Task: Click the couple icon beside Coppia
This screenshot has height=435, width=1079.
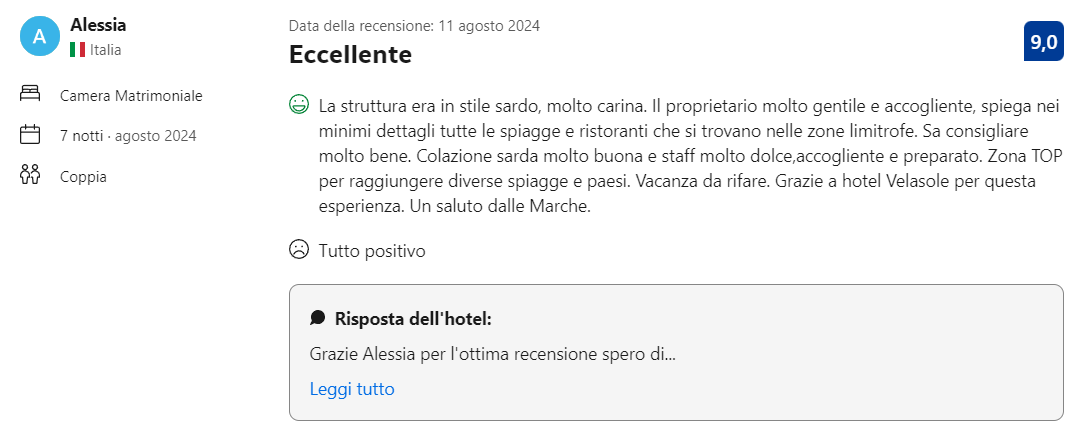Action: (x=30, y=176)
